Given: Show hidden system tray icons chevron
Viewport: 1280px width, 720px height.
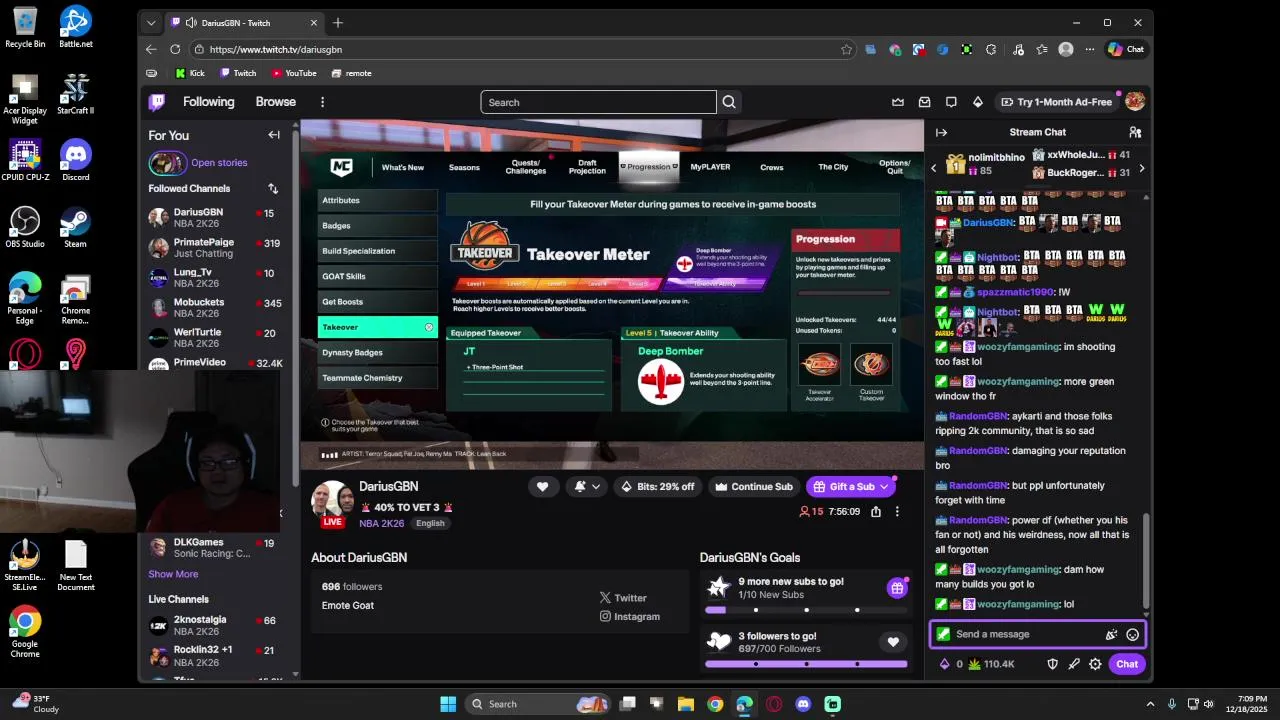Looking at the screenshot, I should [x=1150, y=704].
